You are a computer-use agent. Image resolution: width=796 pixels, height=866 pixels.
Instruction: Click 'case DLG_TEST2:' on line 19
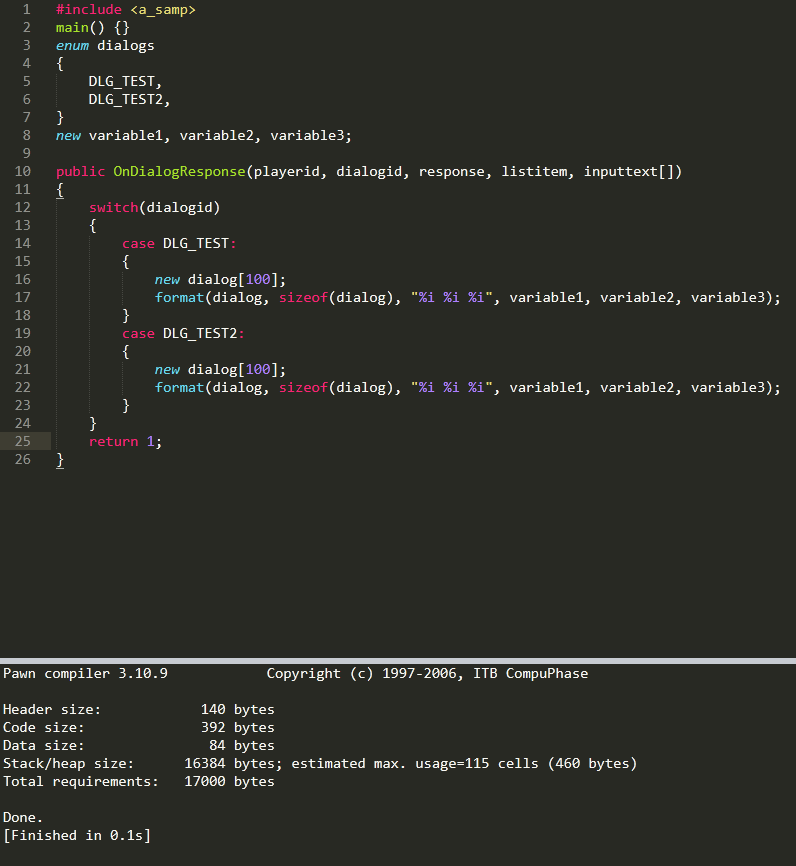point(183,334)
